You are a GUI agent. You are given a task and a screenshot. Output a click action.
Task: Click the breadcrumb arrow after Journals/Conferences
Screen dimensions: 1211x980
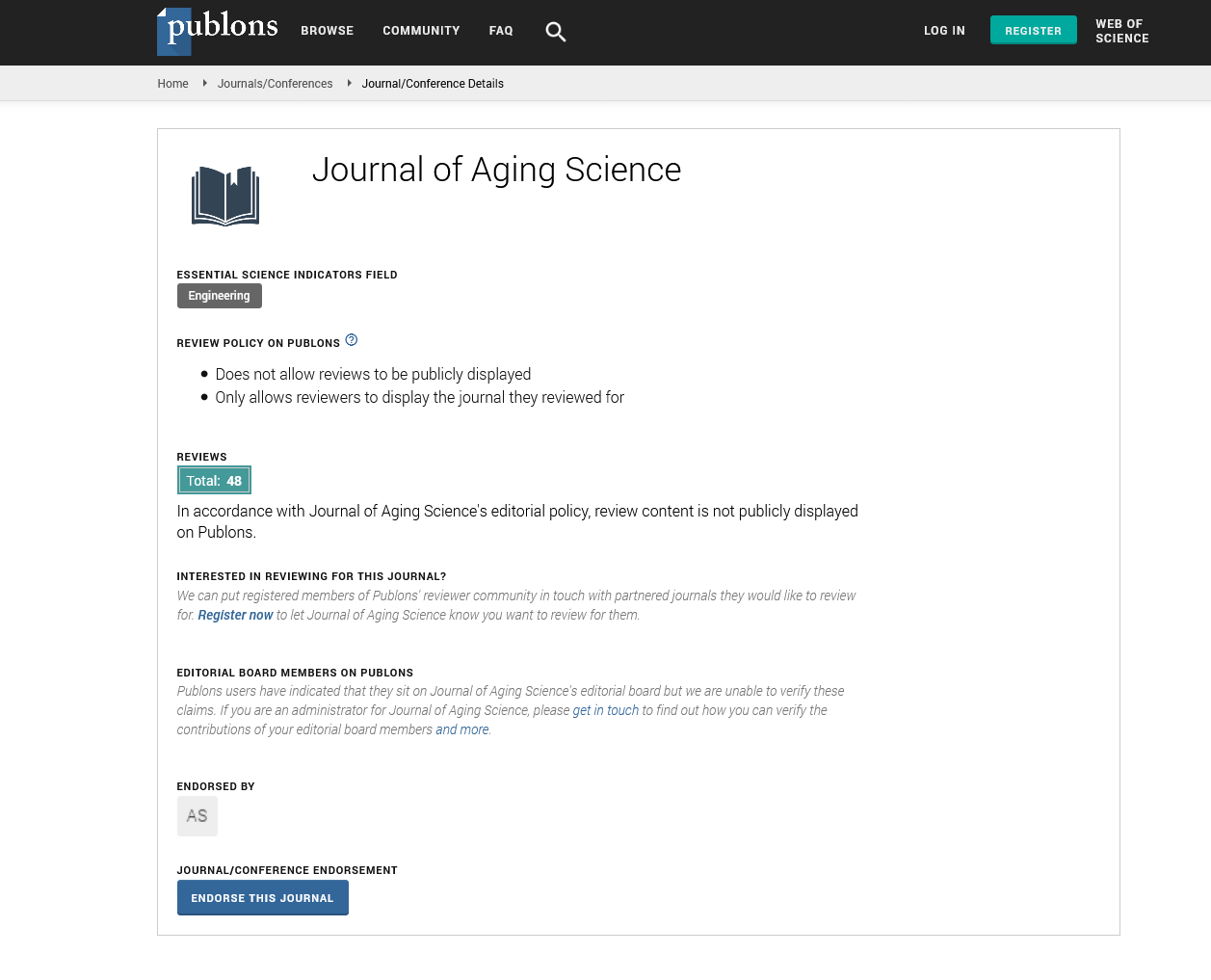(349, 84)
